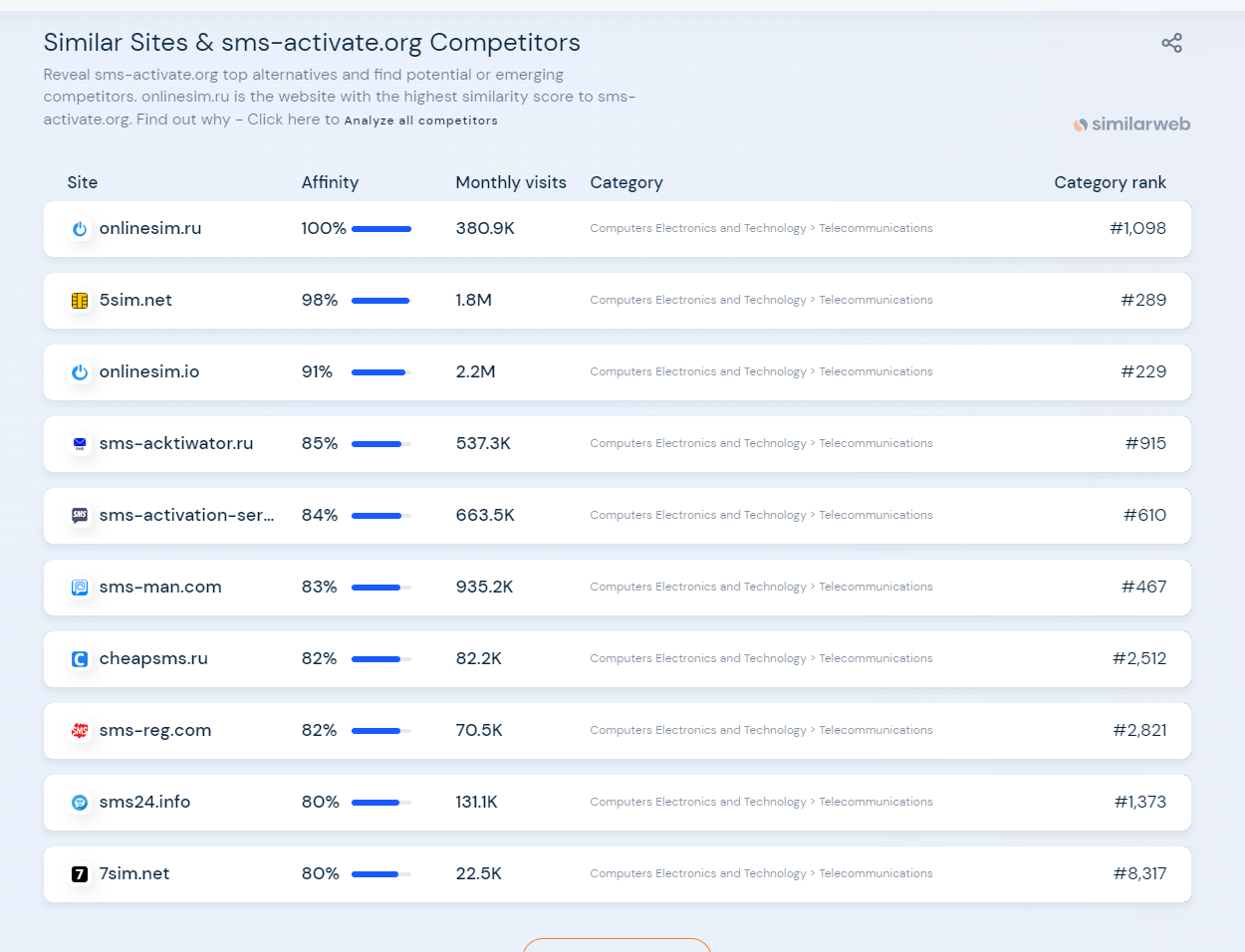This screenshot has height=952, width=1245.
Task: Open the 5sim.net site link
Action: click(135, 300)
